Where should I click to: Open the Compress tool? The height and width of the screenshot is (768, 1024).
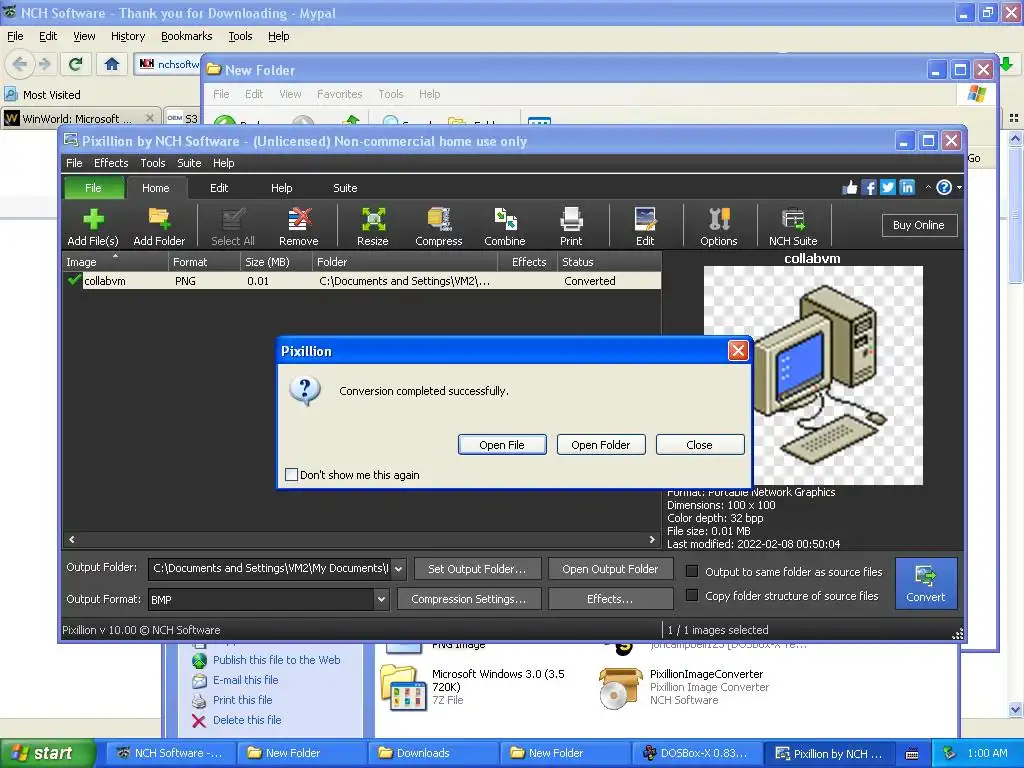coord(439,226)
